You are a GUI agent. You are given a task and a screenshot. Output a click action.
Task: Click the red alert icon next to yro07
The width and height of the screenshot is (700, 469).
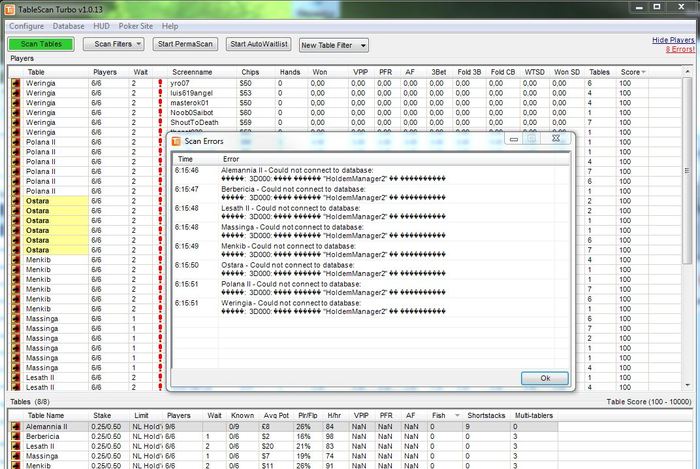click(160, 84)
